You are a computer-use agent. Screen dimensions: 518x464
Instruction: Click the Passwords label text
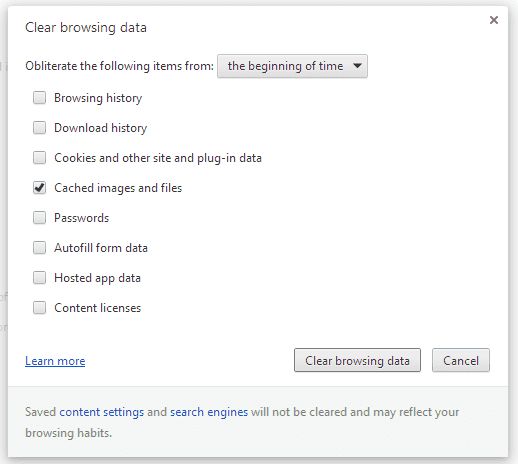tap(82, 218)
